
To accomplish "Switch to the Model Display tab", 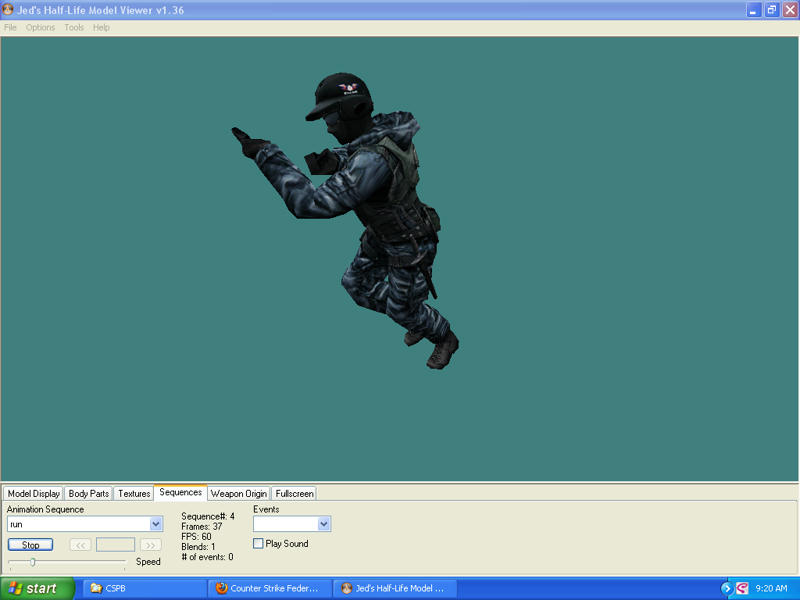I will [34, 493].
